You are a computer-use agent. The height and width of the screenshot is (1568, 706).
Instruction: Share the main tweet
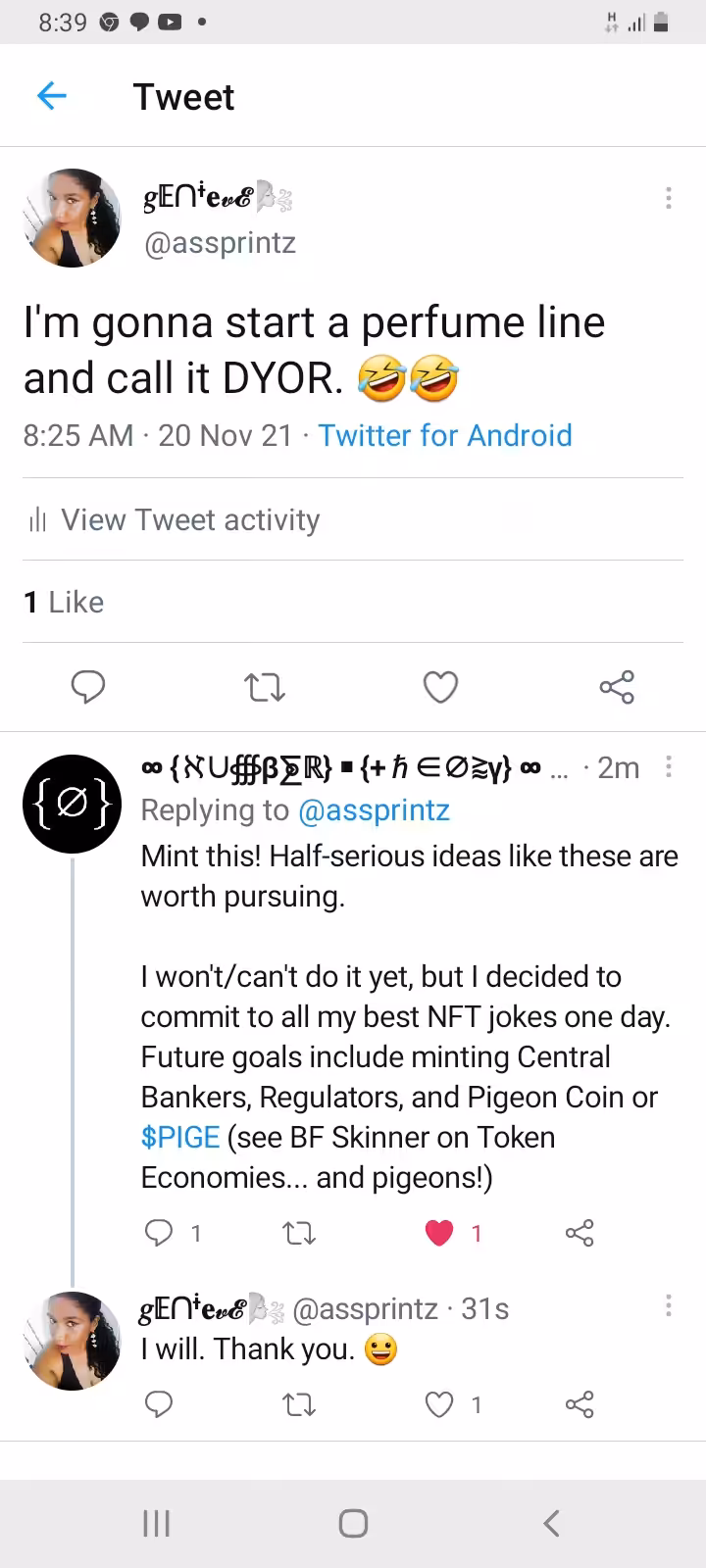tap(617, 687)
